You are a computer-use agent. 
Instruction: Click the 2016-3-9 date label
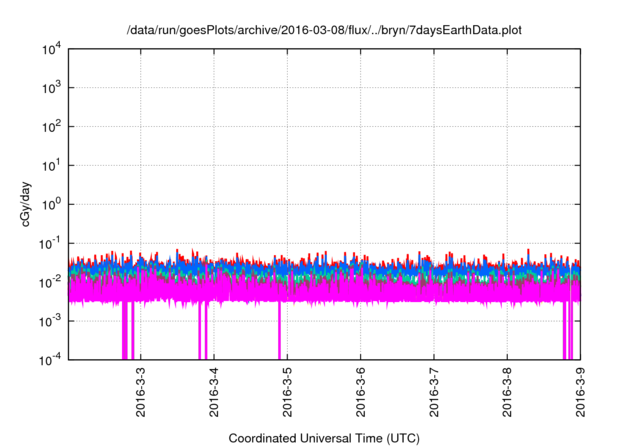pyautogui.click(x=580, y=392)
